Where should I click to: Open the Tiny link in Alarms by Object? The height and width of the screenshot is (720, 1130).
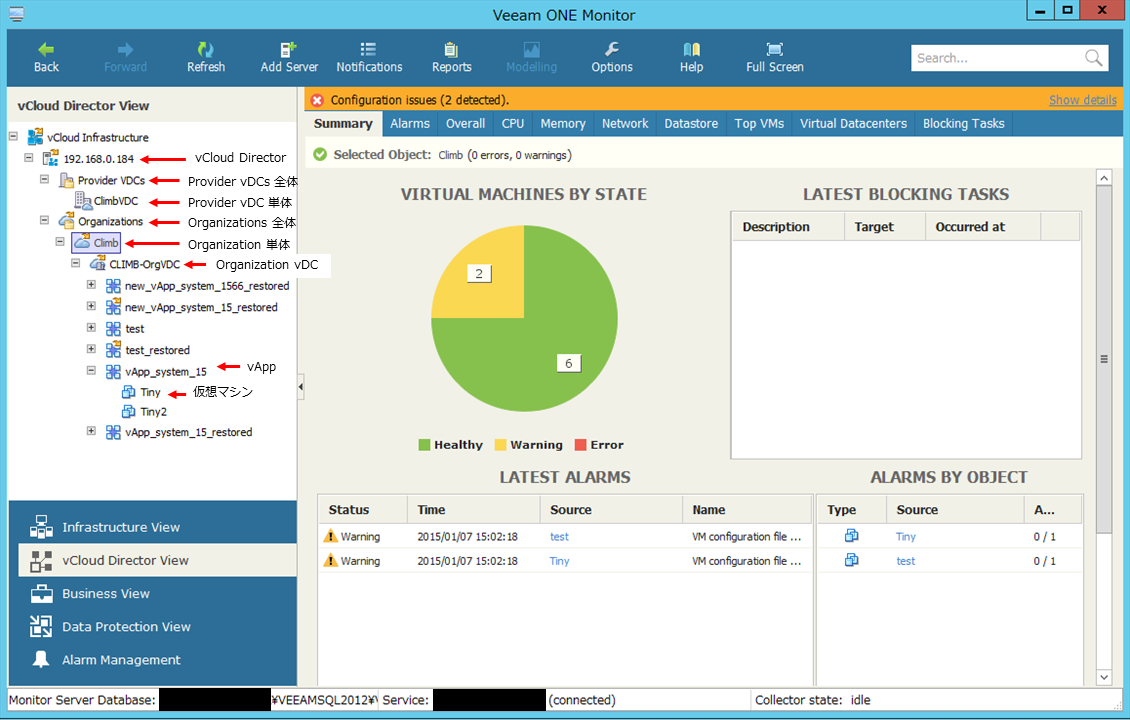tap(906, 536)
